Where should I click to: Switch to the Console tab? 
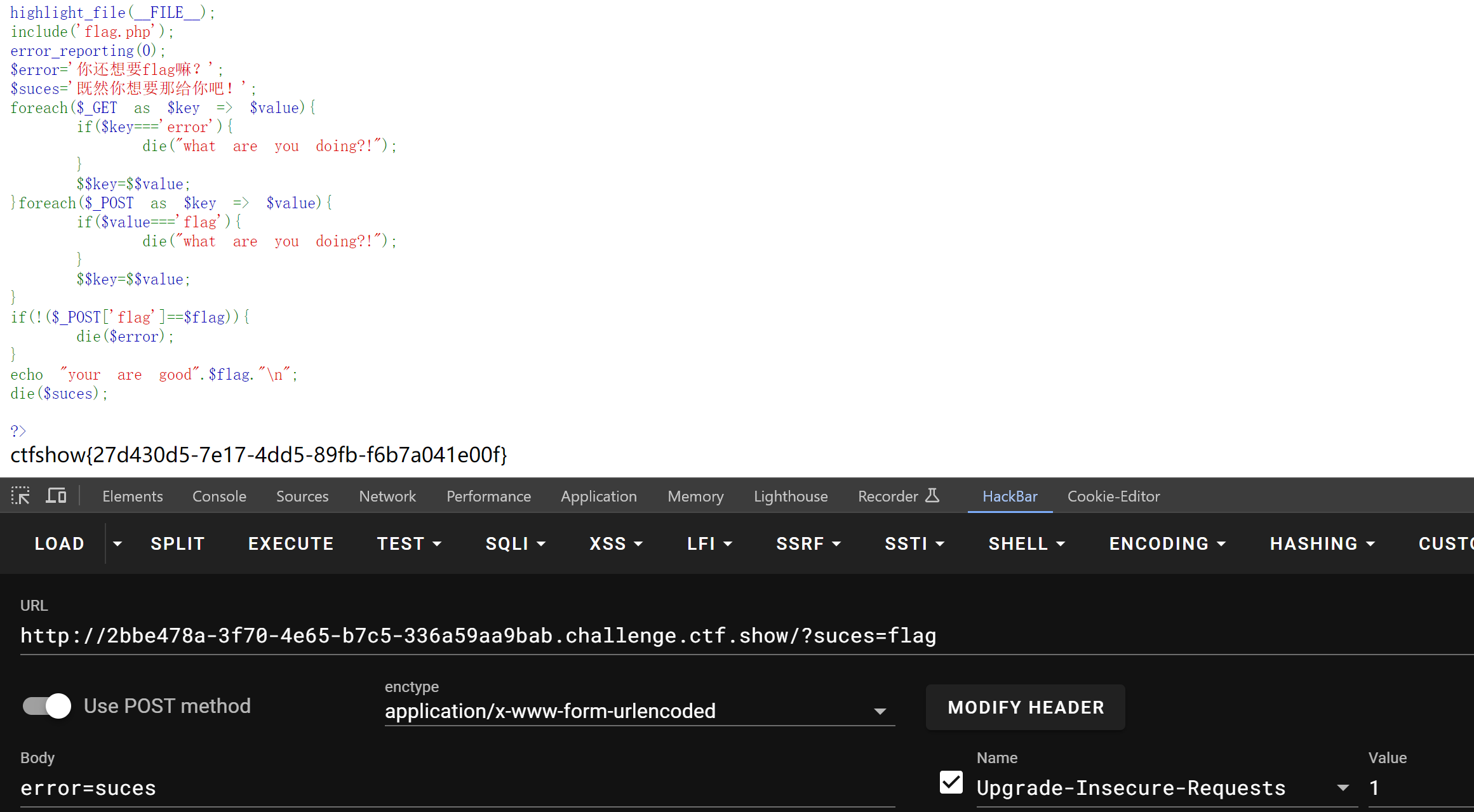tap(219, 496)
